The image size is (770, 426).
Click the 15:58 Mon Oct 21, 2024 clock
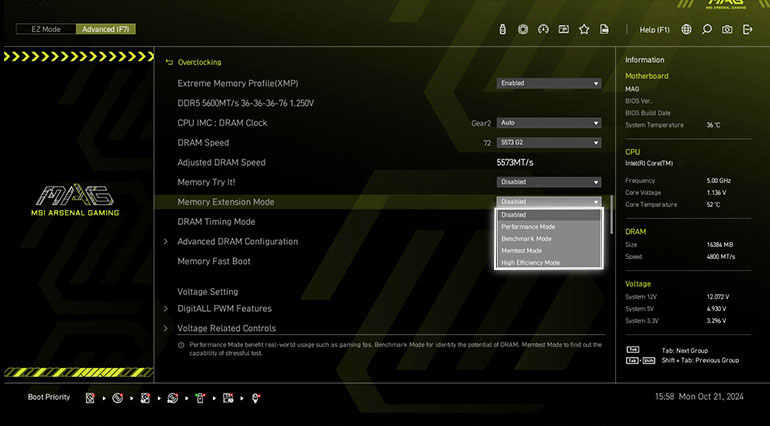click(699, 397)
